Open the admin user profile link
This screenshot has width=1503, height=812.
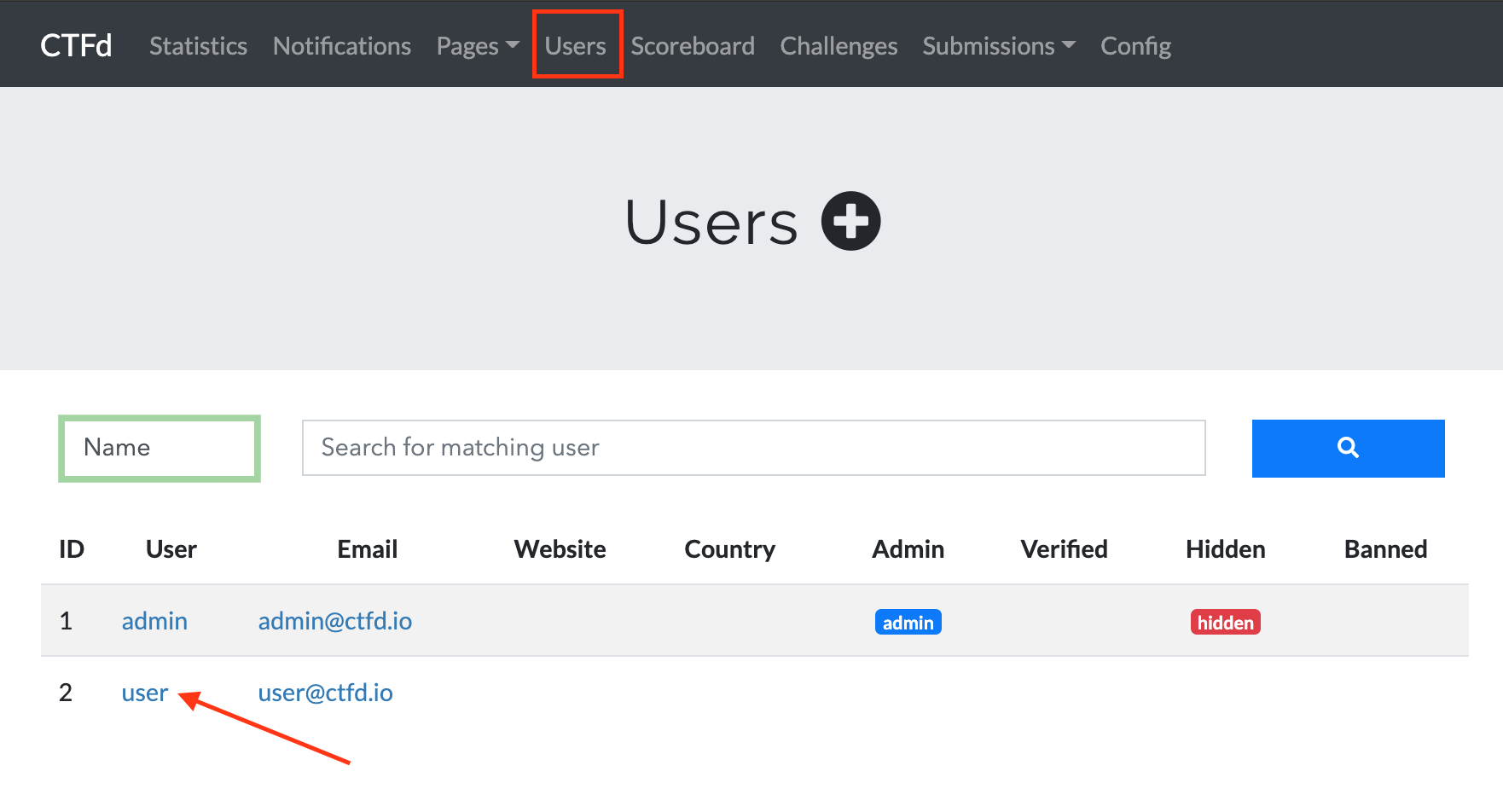(154, 621)
